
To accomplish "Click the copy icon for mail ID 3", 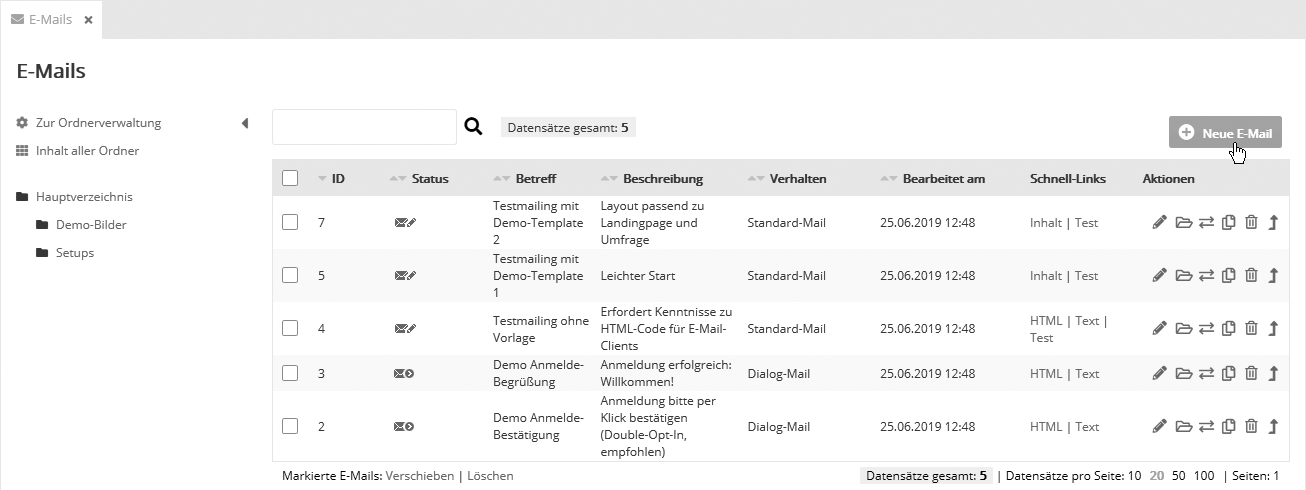I will [x=1229, y=373].
